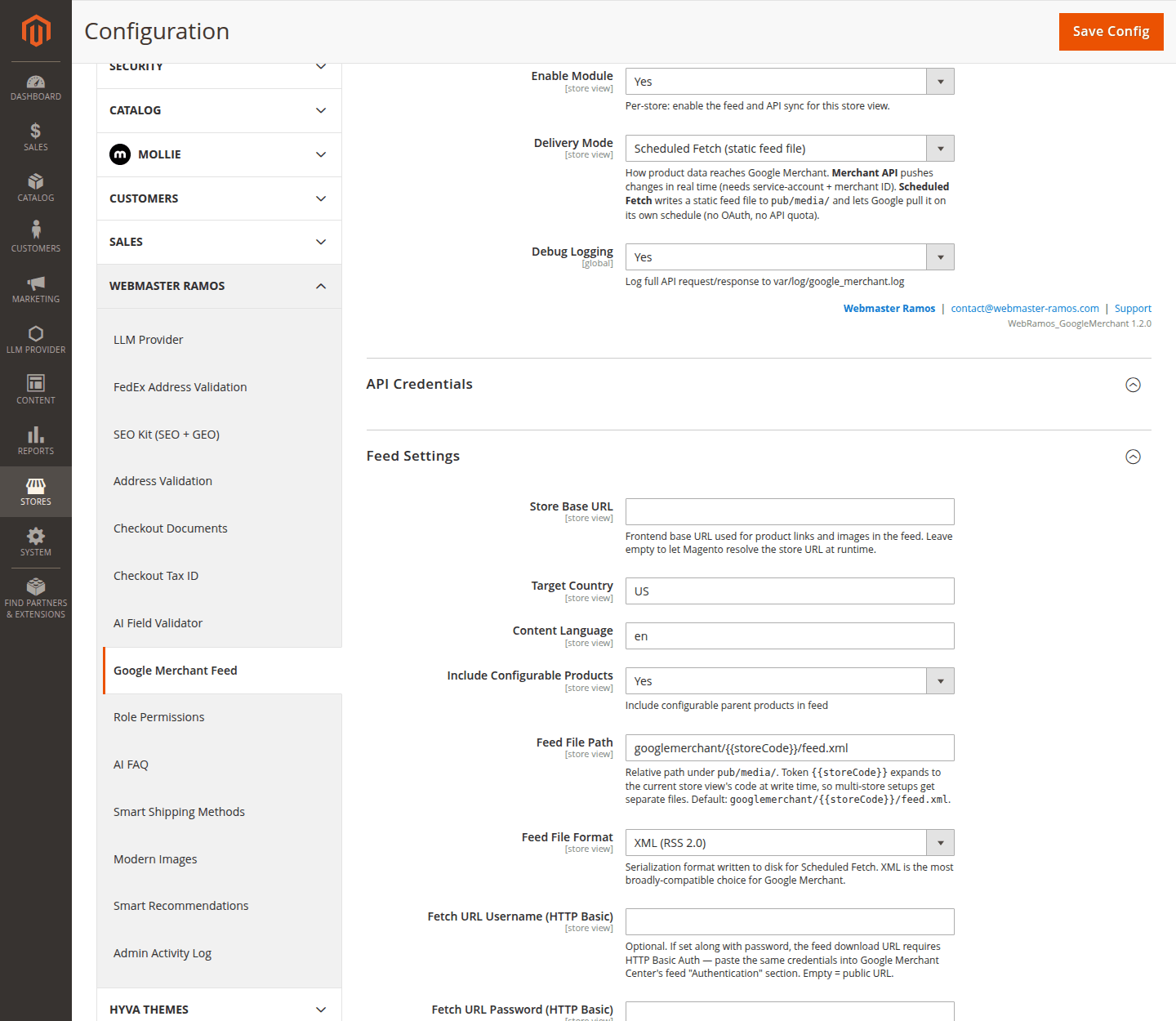Select AI FAQ tab

[220, 765]
